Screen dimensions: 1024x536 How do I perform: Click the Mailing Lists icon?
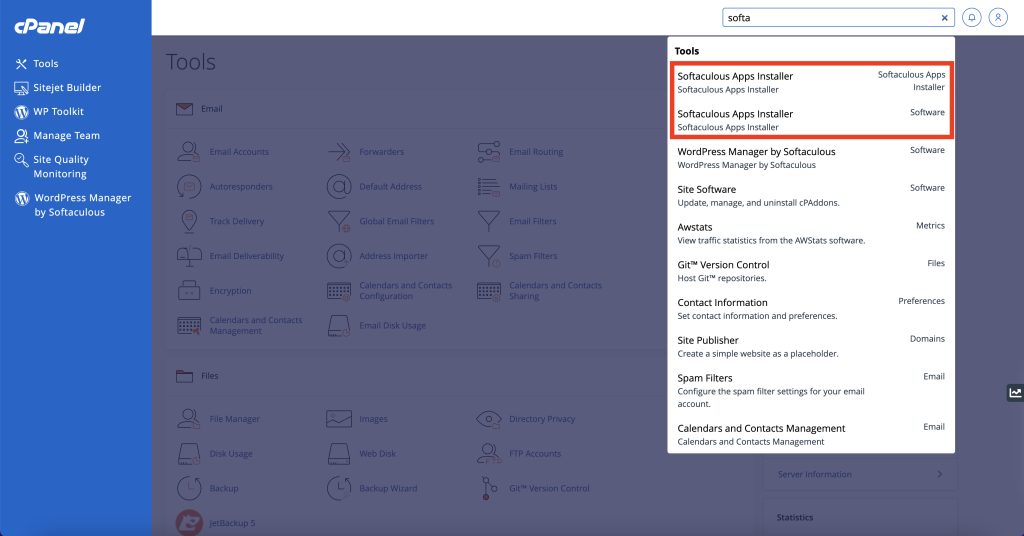tap(488, 186)
